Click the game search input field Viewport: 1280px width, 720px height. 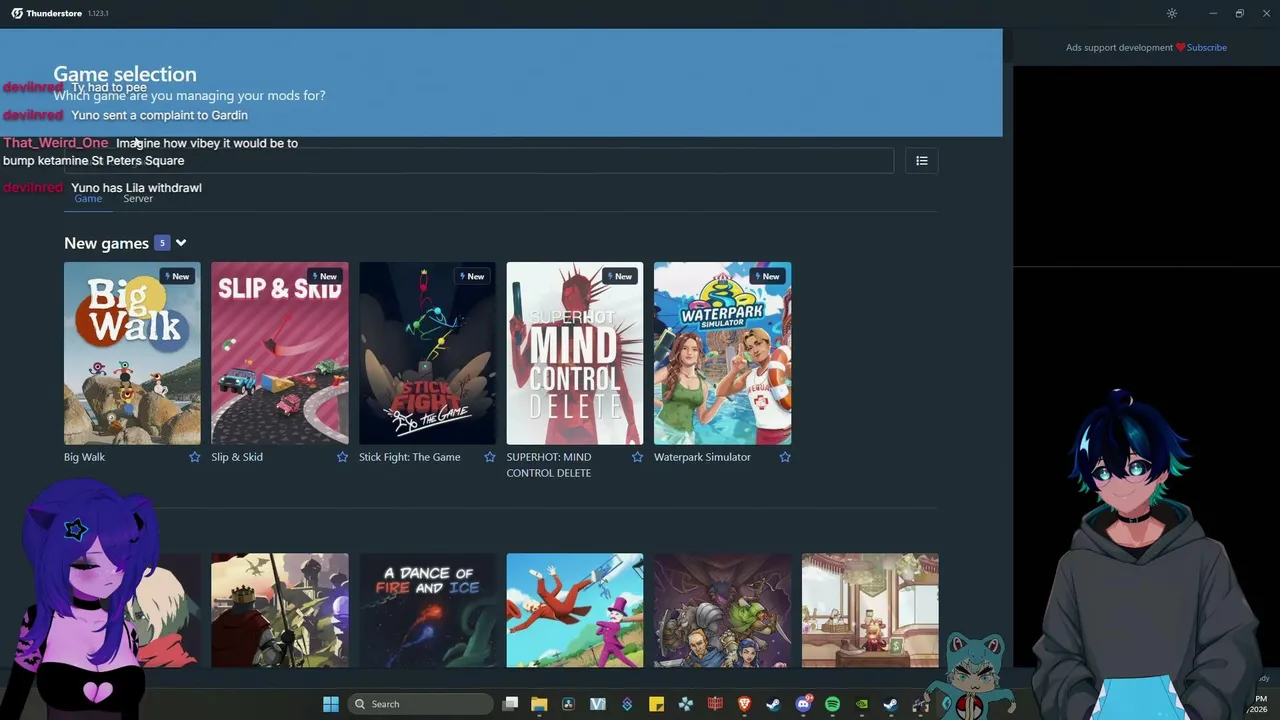click(478, 161)
